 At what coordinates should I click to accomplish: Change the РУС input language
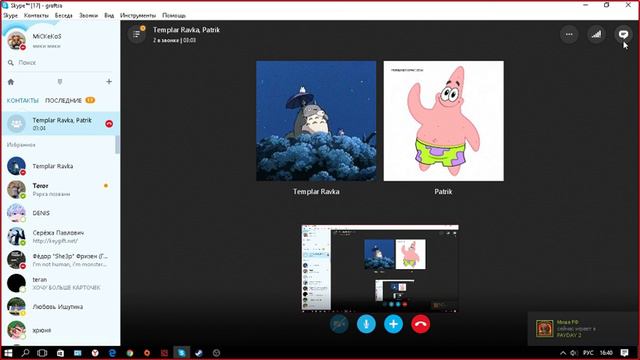coord(588,353)
